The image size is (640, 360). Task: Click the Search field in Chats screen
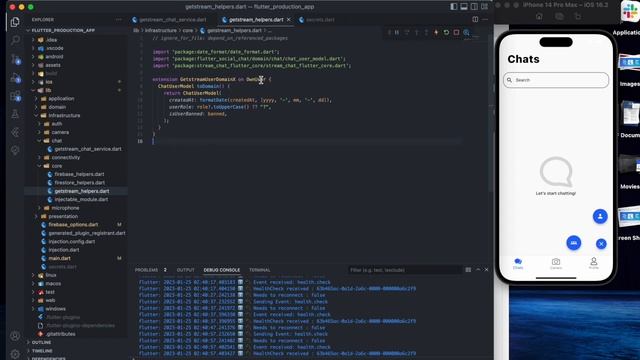coord(556,80)
